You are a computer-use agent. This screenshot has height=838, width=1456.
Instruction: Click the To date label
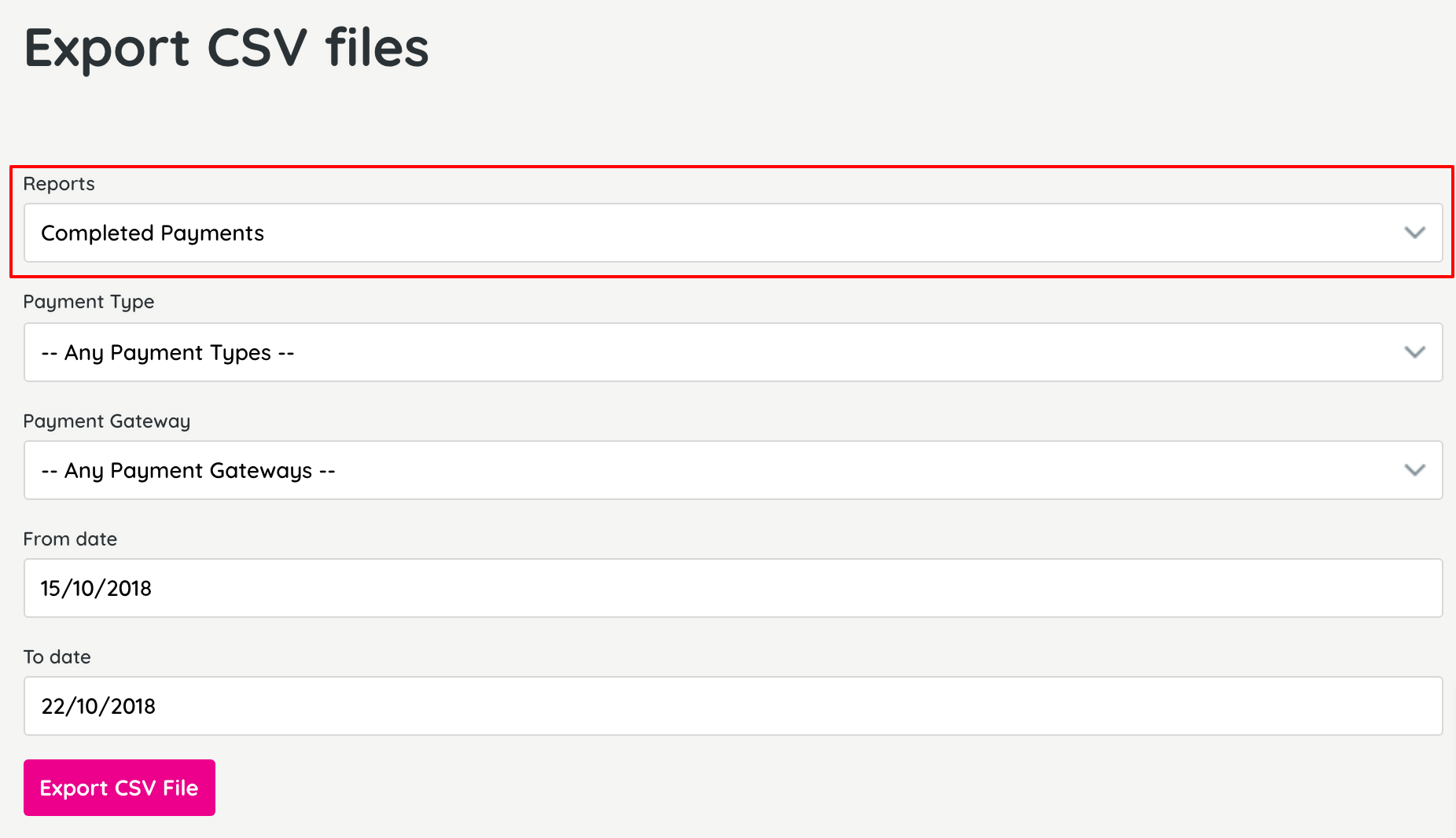coord(57,656)
